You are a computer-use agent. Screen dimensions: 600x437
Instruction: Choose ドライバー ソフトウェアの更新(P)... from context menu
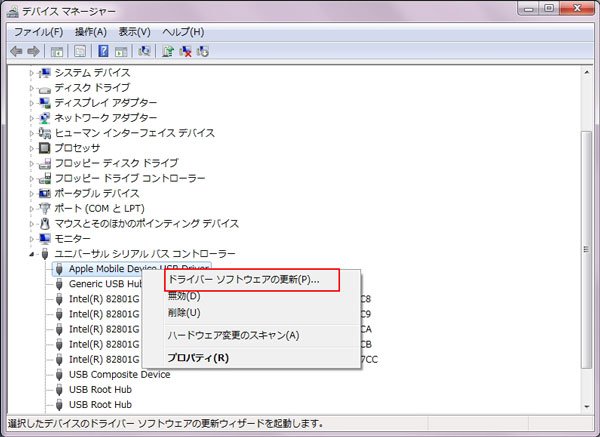[x=251, y=280]
